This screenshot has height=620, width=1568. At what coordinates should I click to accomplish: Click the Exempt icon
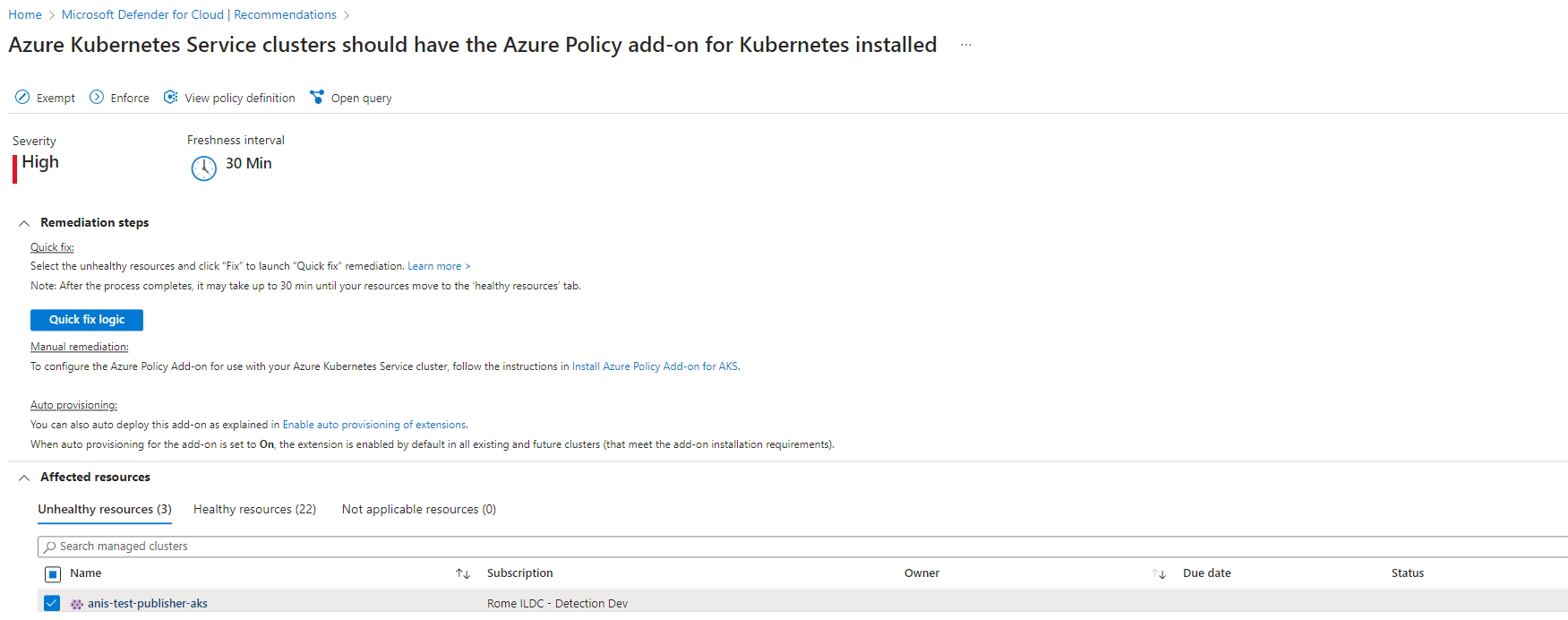tap(22, 98)
